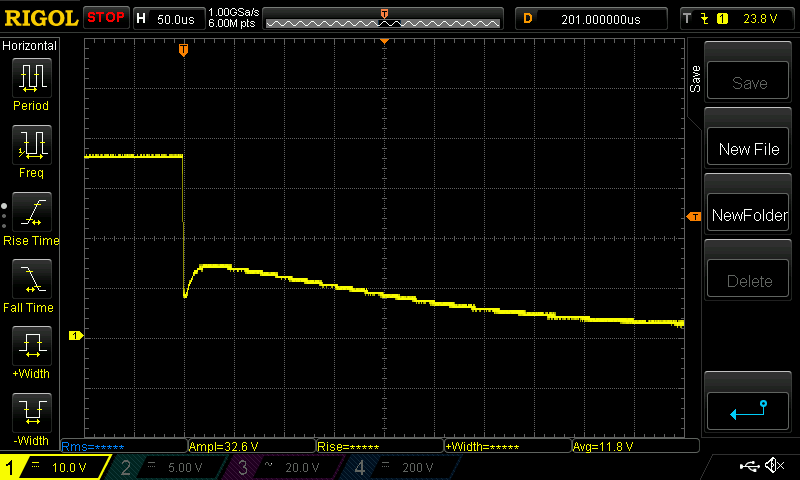Select the Period measurement icon

(31, 78)
